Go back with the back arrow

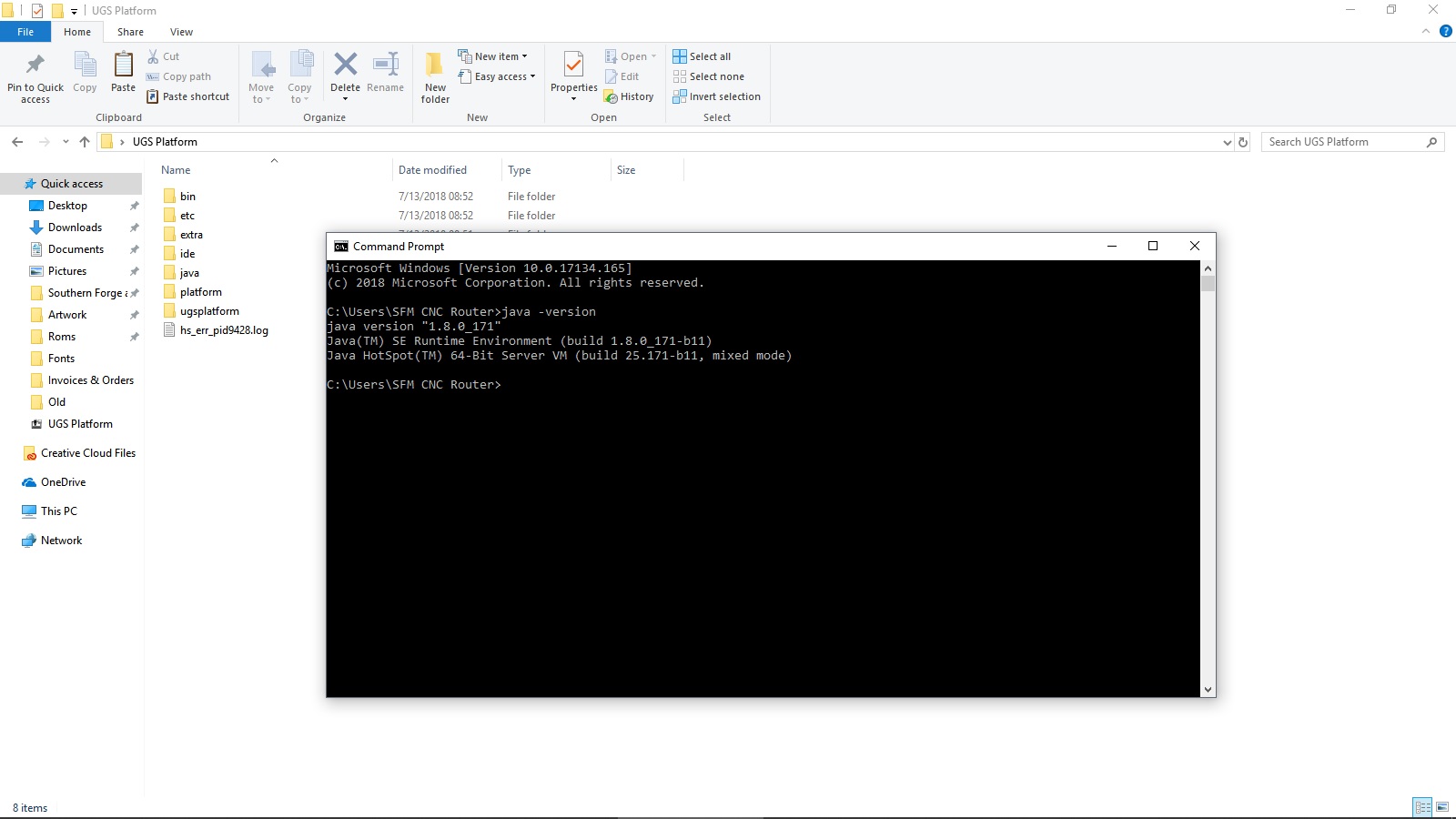17,142
